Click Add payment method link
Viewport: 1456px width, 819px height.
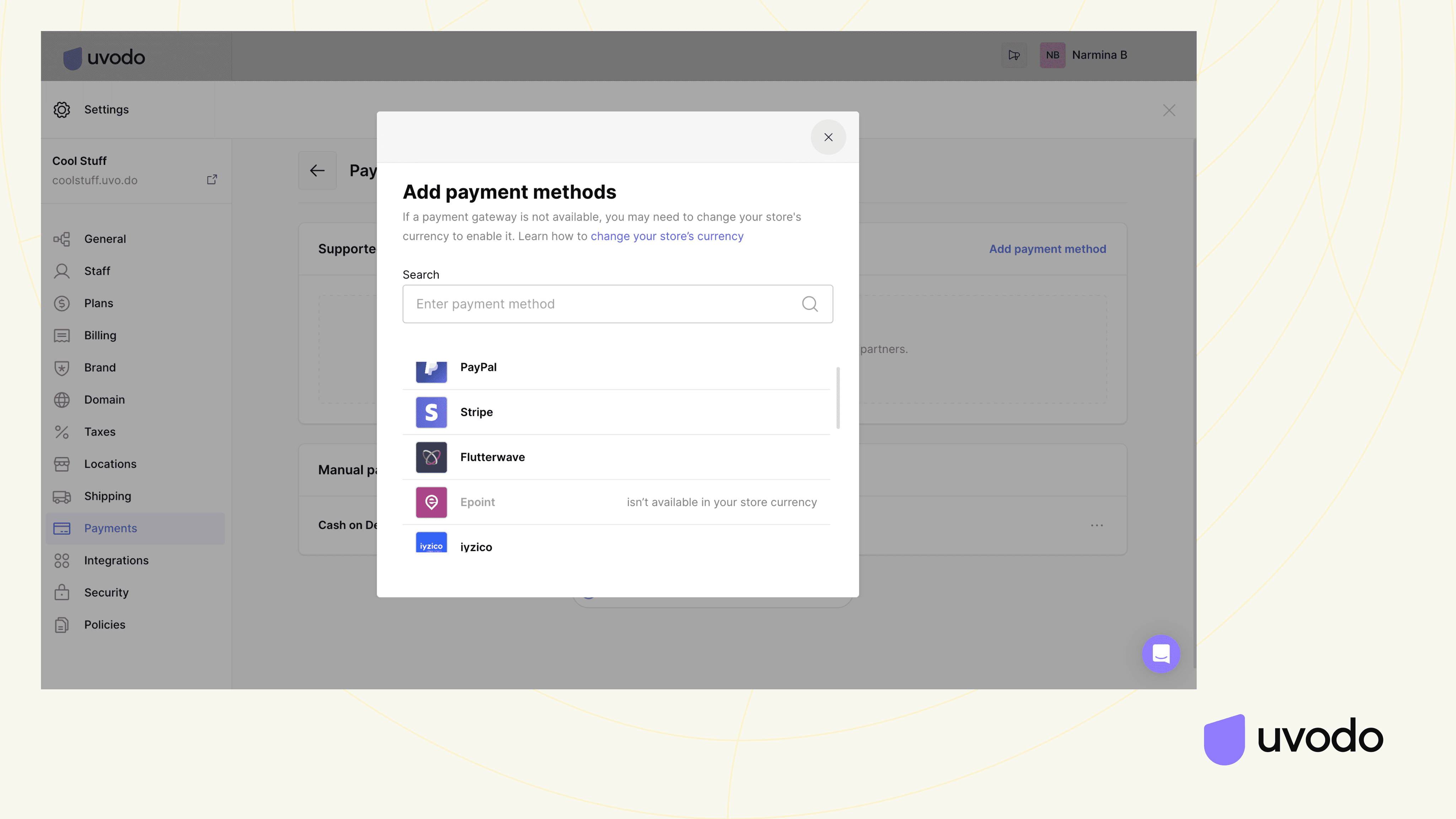(x=1047, y=249)
